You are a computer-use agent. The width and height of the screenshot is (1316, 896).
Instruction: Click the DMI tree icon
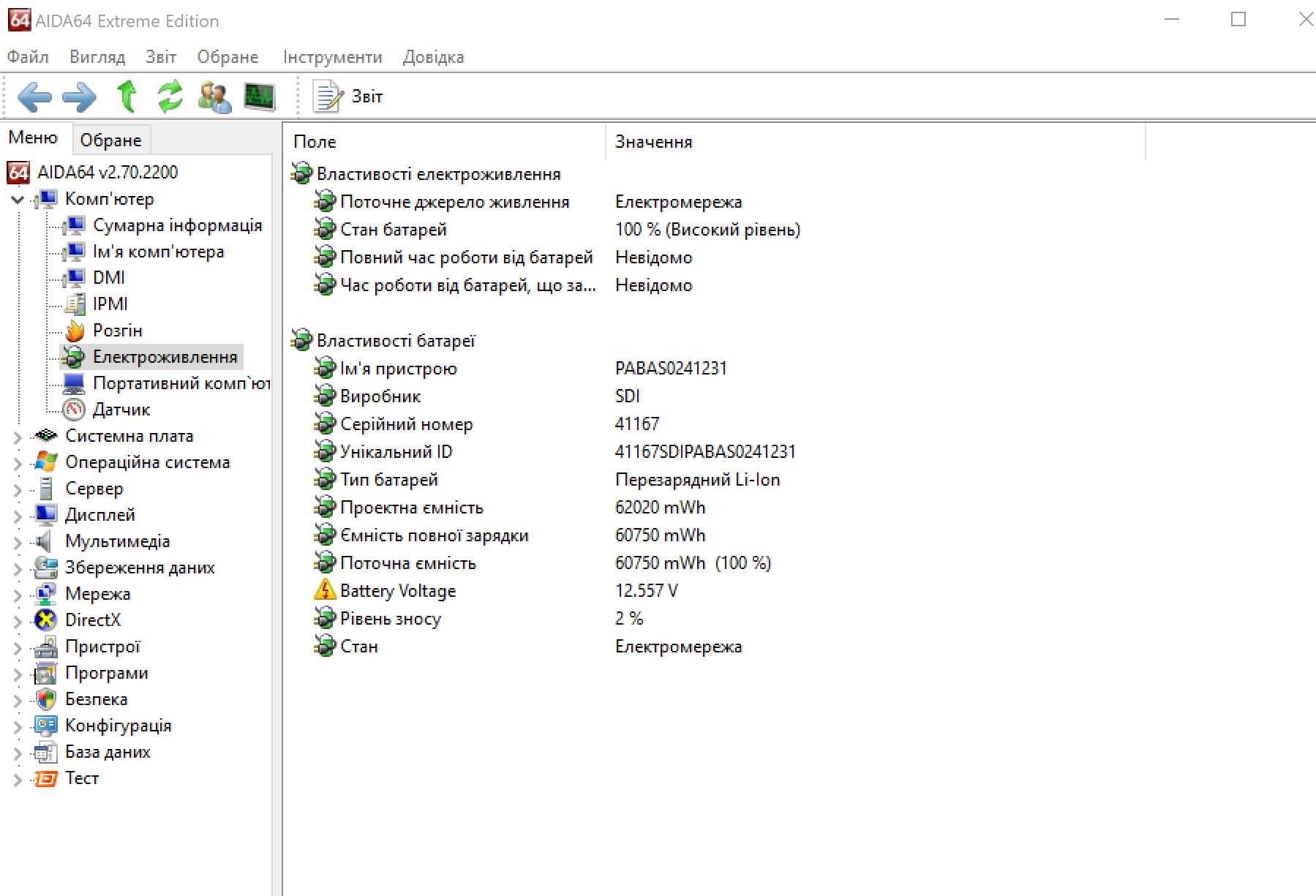click(74, 278)
